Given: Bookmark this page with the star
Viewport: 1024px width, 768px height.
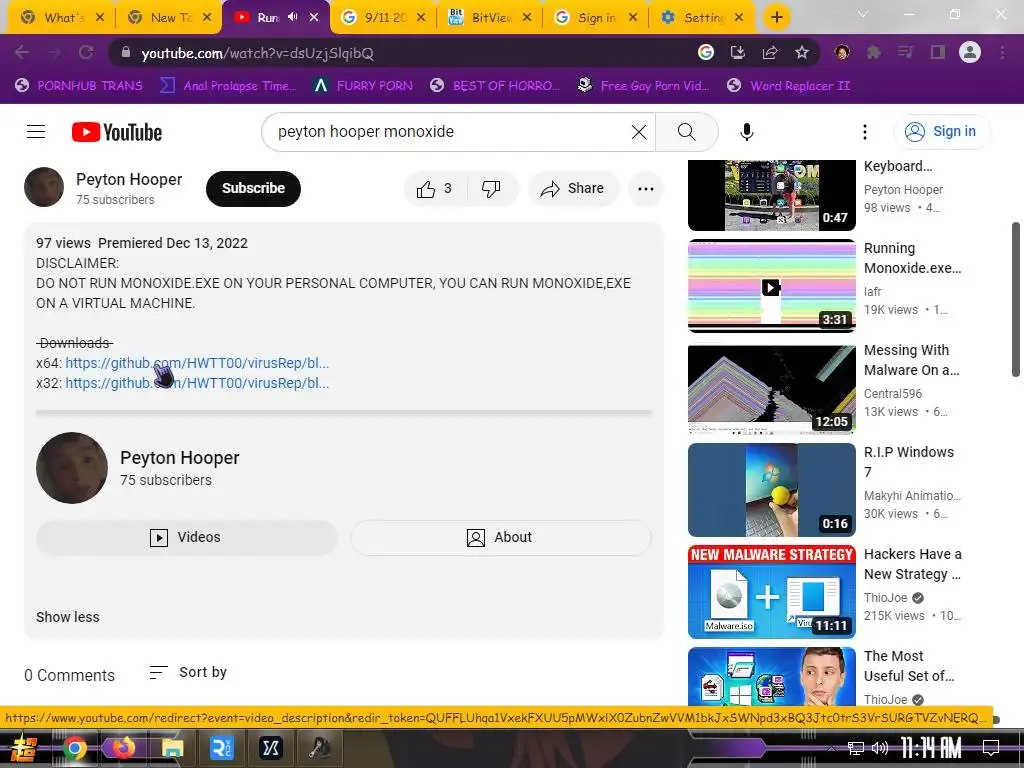Looking at the screenshot, I should click(802, 52).
